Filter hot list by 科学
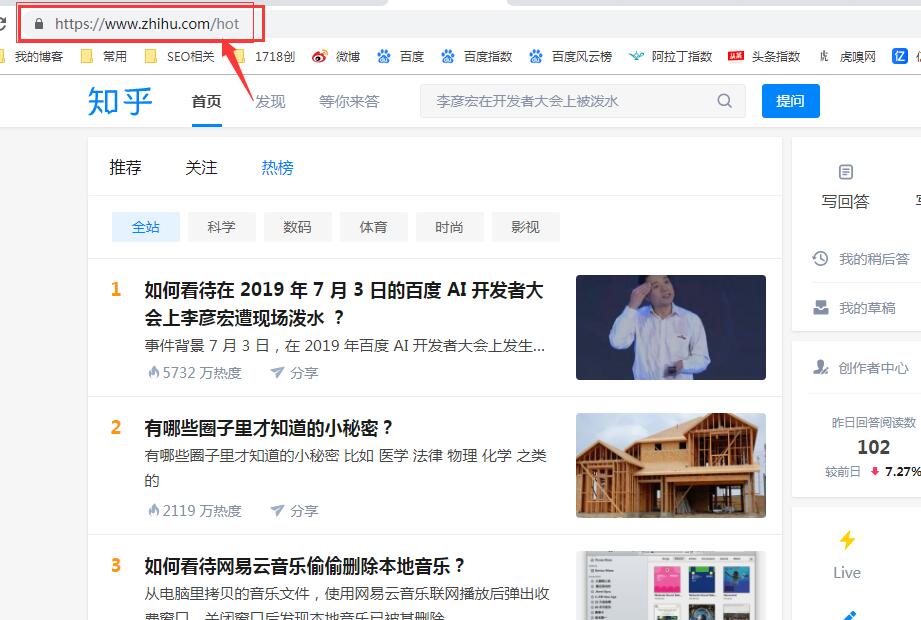The image size is (921, 620). click(x=221, y=227)
